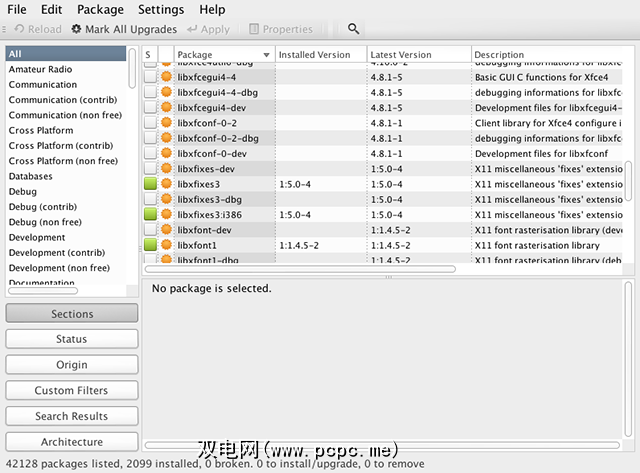The width and height of the screenshot is (640, 473).
Task: Click package list horizontal scrollbar
Action: 300,269
